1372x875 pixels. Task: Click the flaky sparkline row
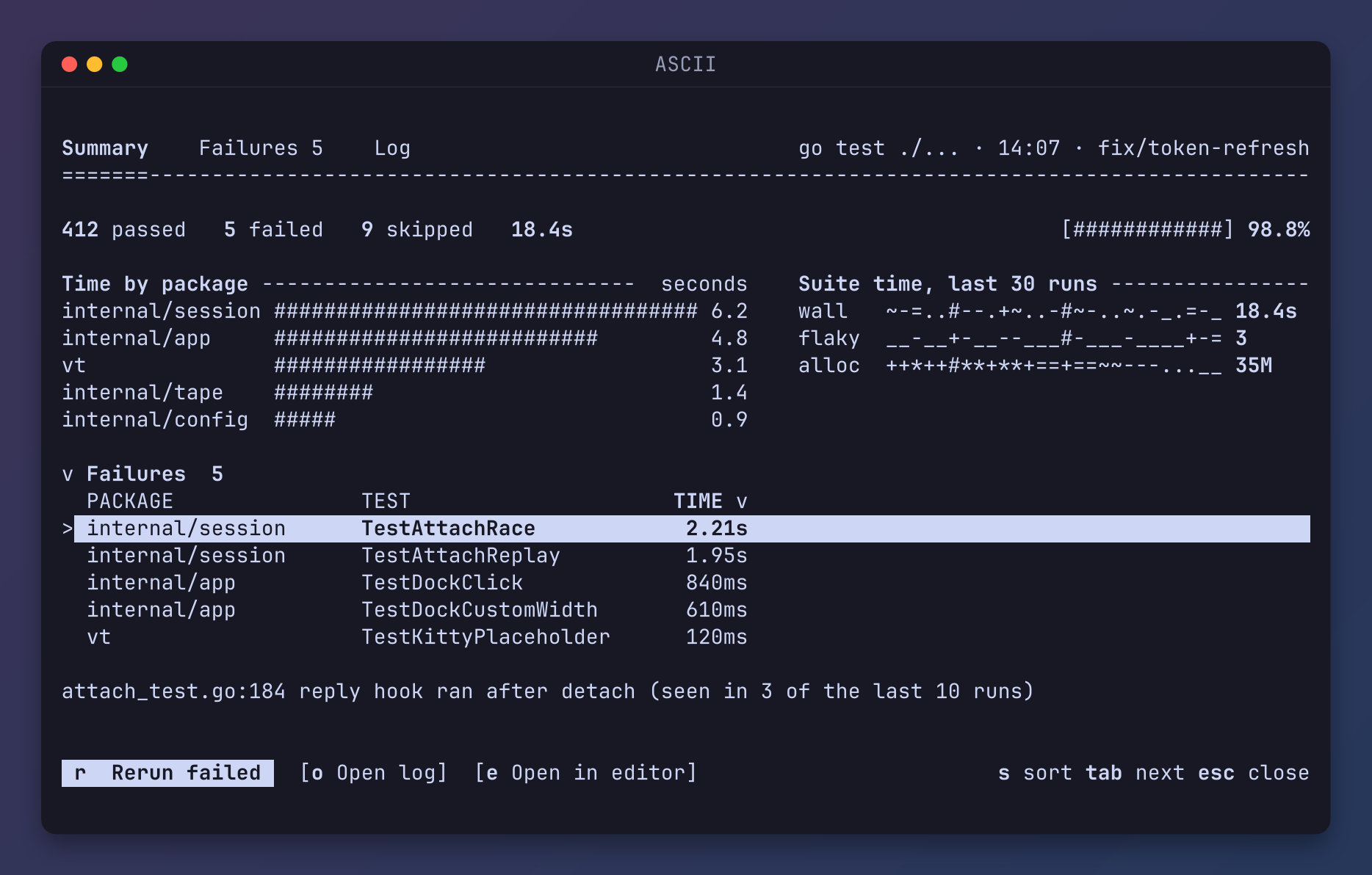click(x=1022, y=338)
